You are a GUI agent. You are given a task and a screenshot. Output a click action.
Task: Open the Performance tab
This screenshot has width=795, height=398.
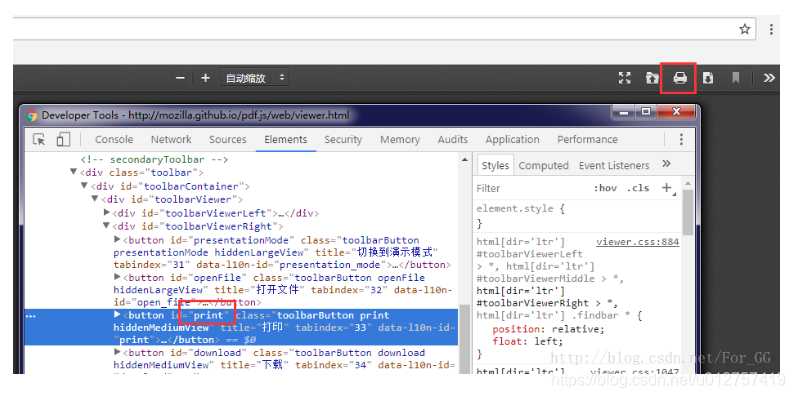[587, 139]
